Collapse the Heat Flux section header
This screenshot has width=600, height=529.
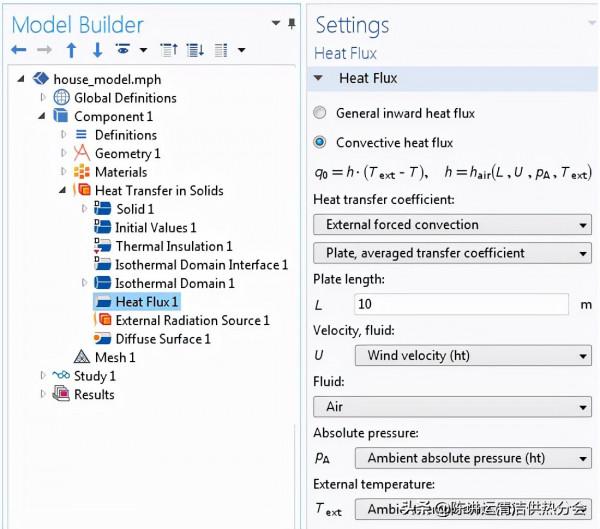coord(319,78)
